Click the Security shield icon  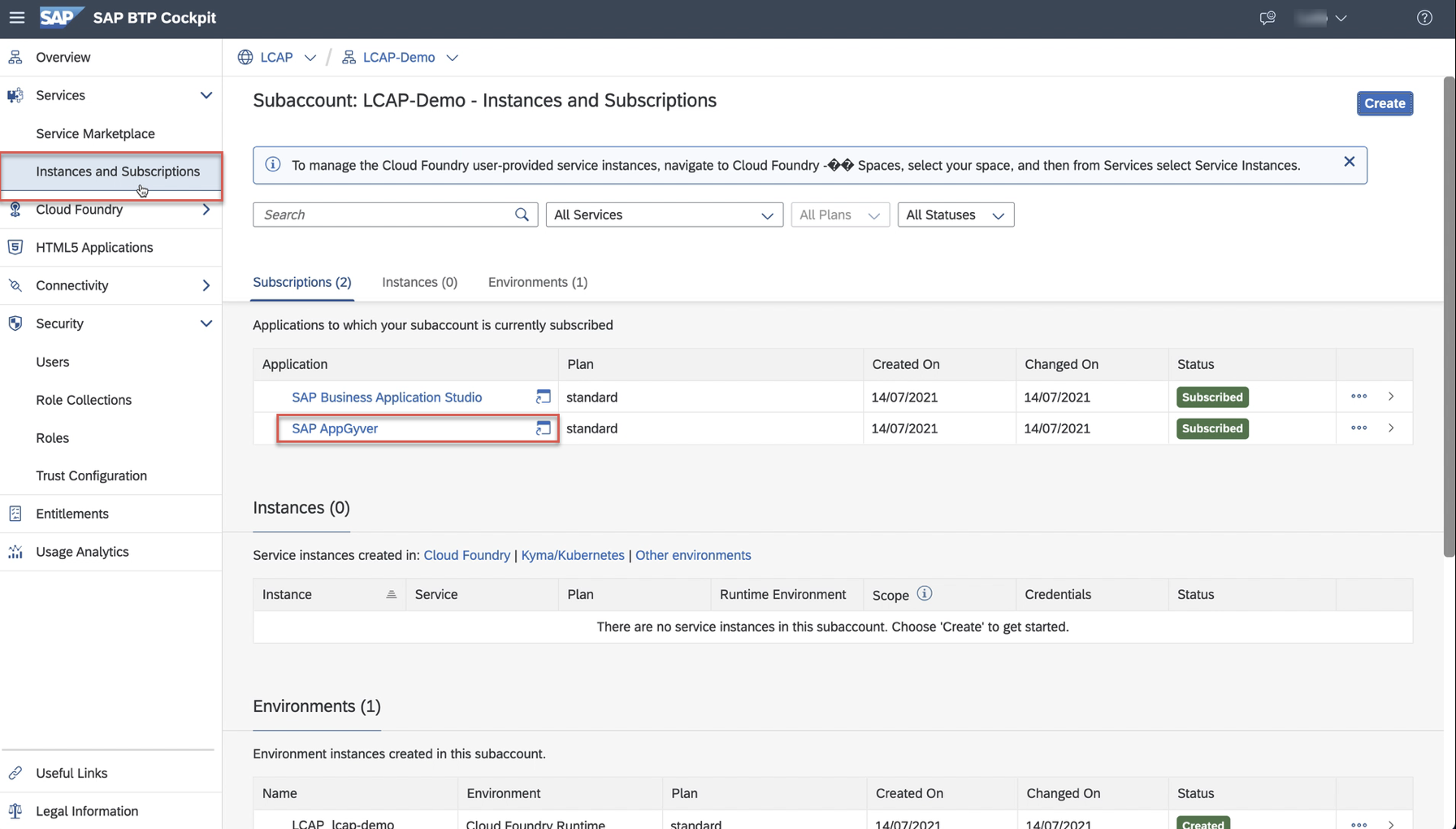[x=15, y=323]
